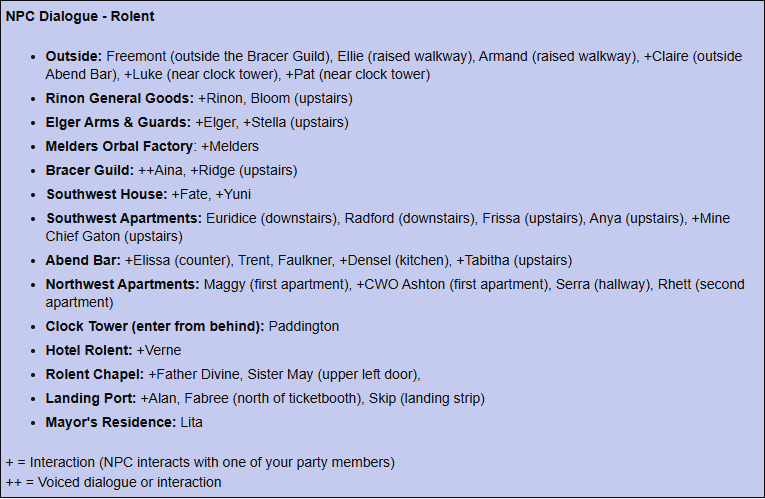Click the Voiced dialogue legend line
Image resolution: width=765 pixels, height=499 pixels.
click(x=113, y=482)
